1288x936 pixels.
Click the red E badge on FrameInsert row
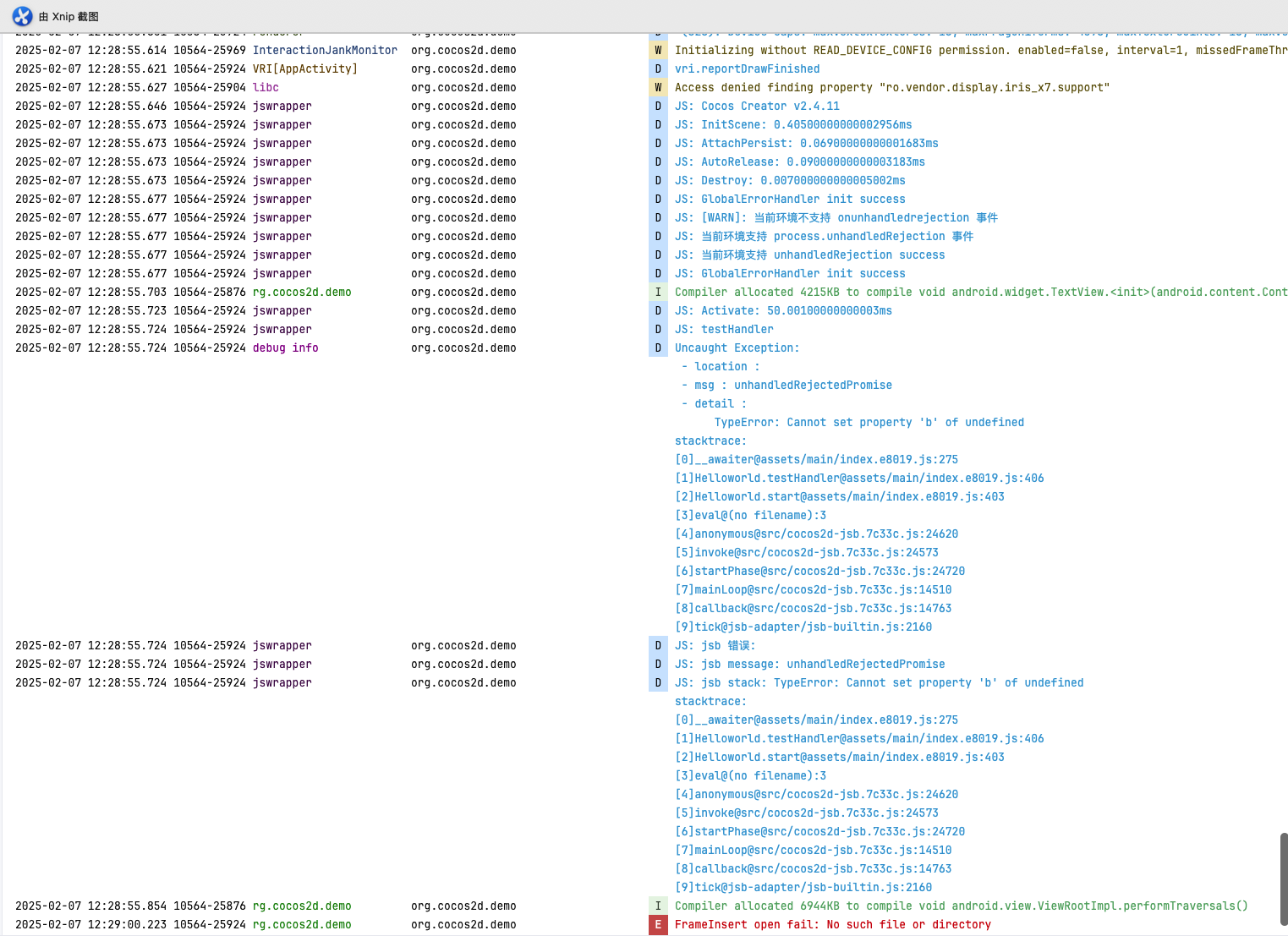pos(658,925)
